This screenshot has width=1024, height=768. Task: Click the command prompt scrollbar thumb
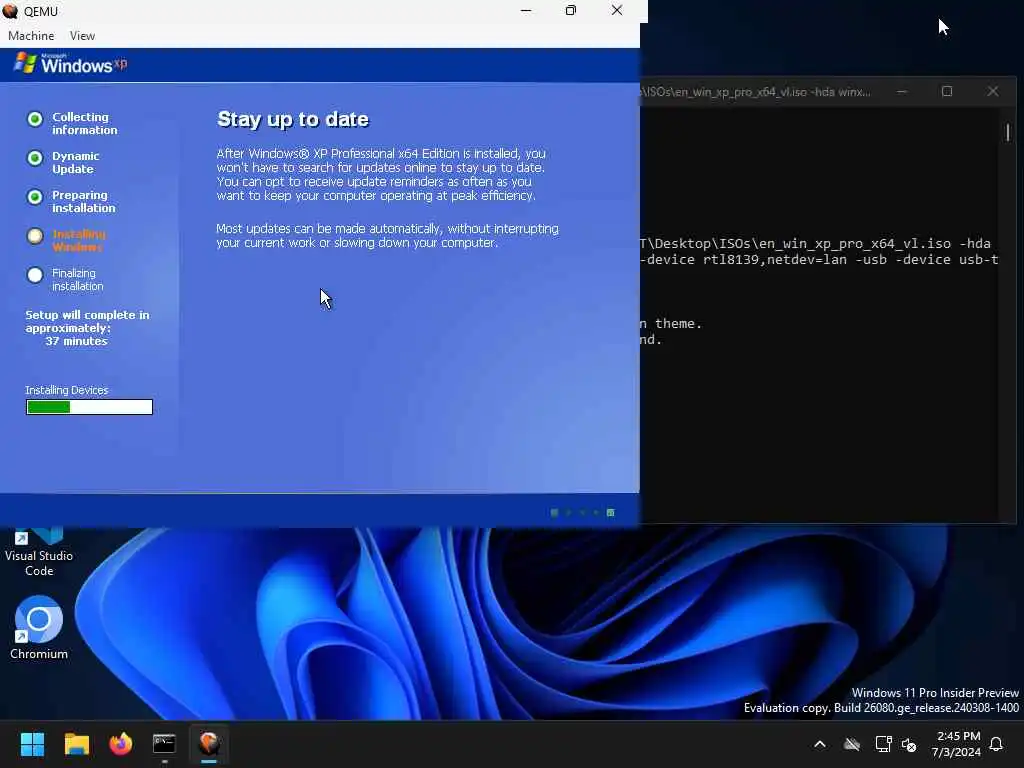1008,133
